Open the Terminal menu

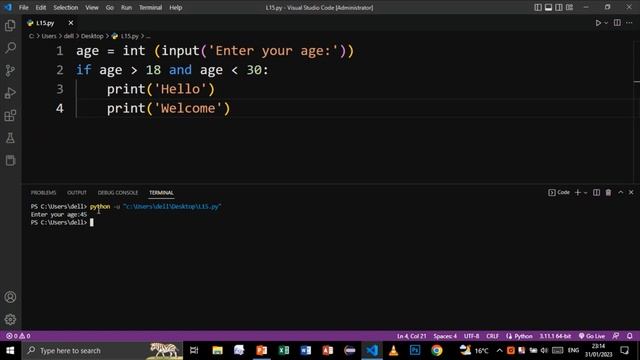coord(150,7)
